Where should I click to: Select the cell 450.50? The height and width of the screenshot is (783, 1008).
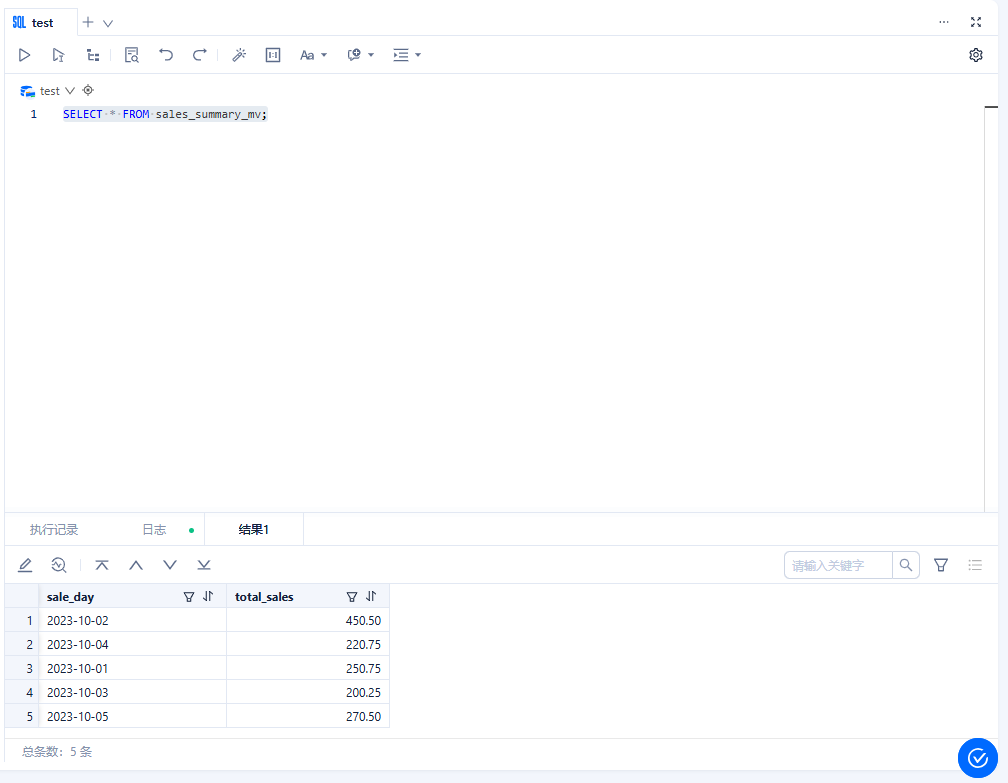(x=308, y=621)
